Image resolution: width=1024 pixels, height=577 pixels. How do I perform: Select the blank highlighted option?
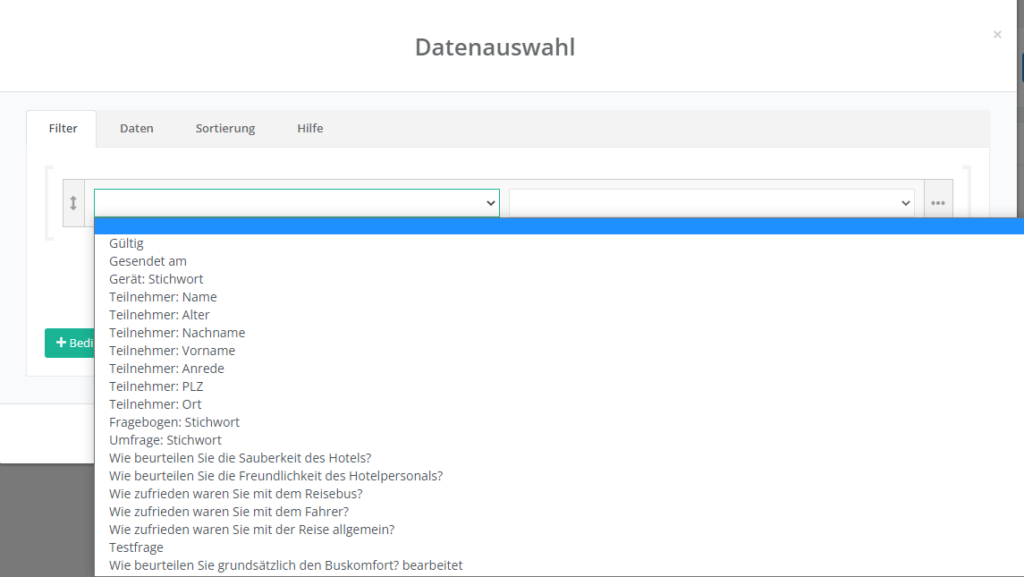[560, 226]
